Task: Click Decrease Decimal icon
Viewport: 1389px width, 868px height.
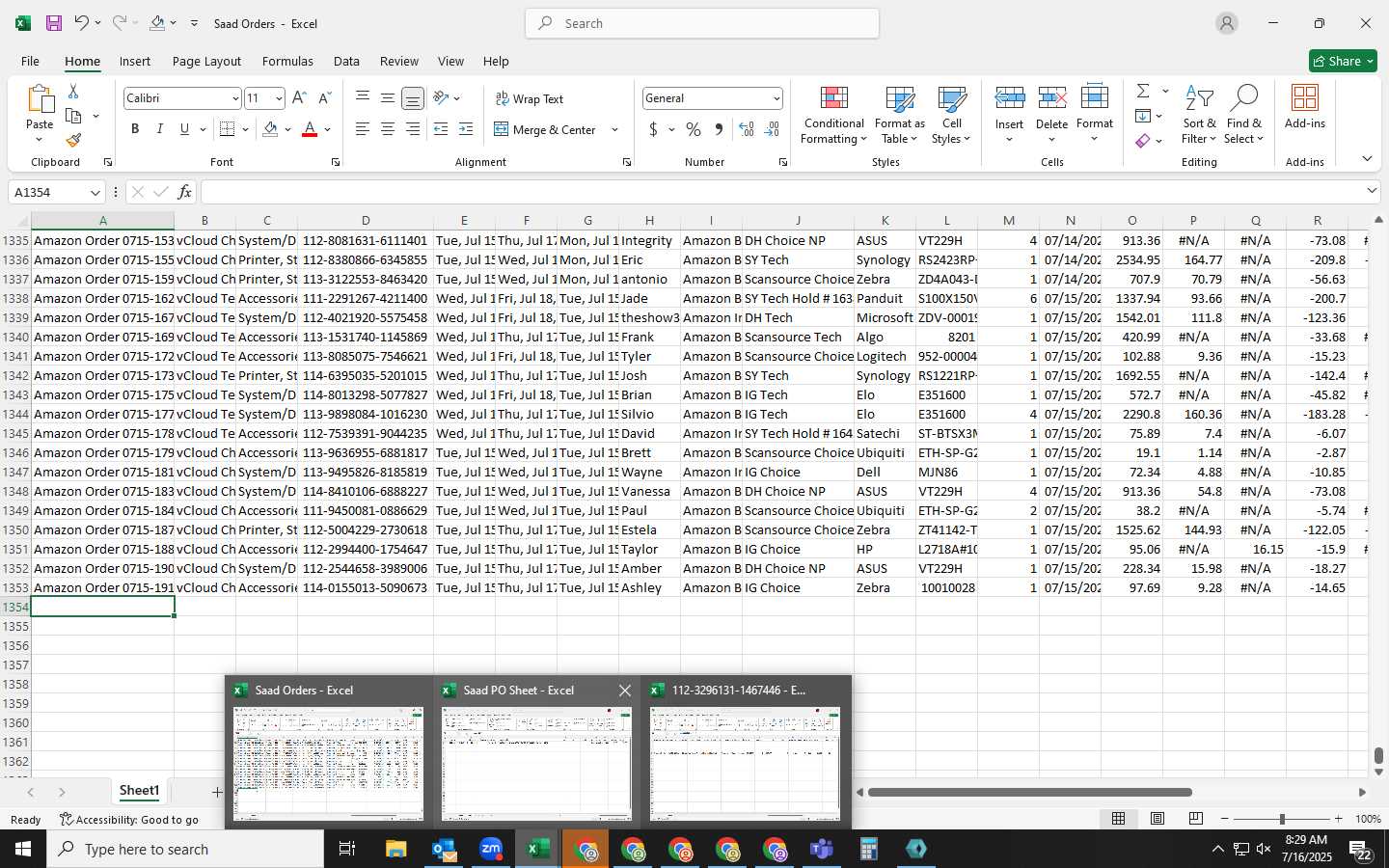Action: pyautogui.click(x=772, y=129)
